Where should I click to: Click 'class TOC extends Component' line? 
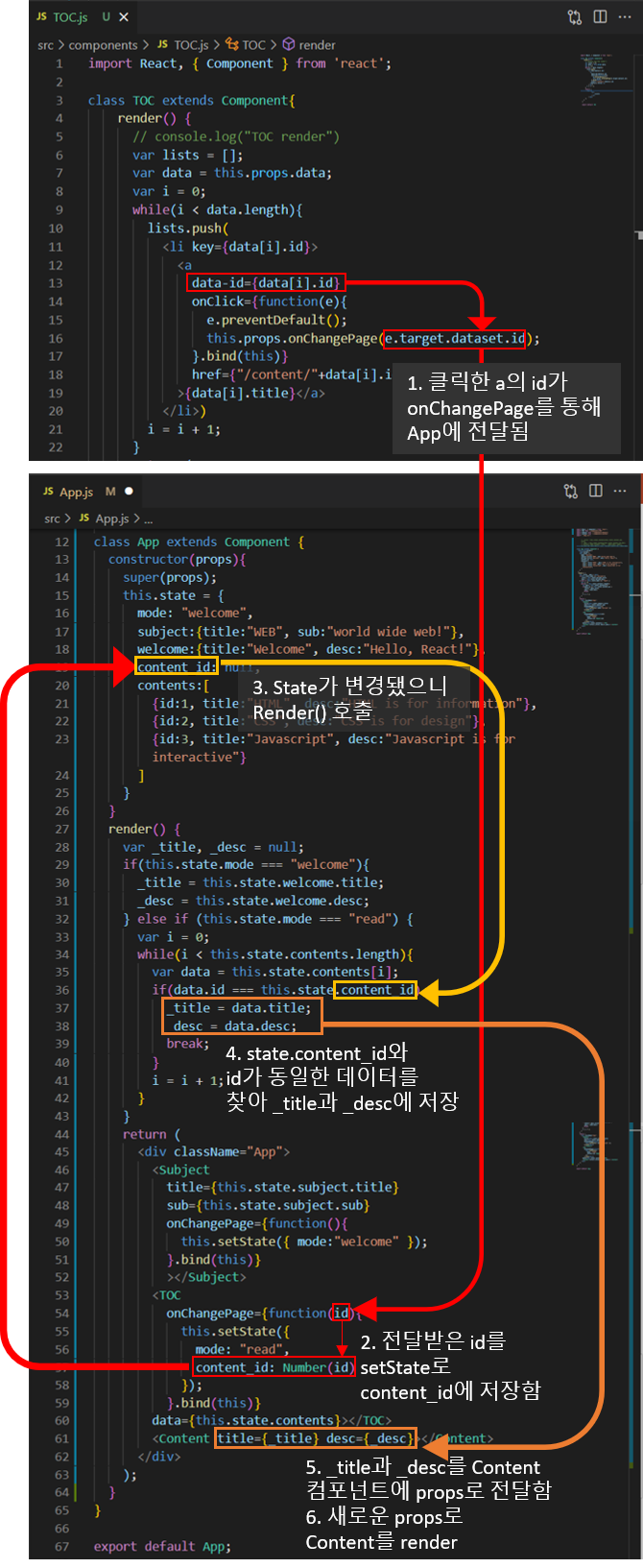pos(191,100)
